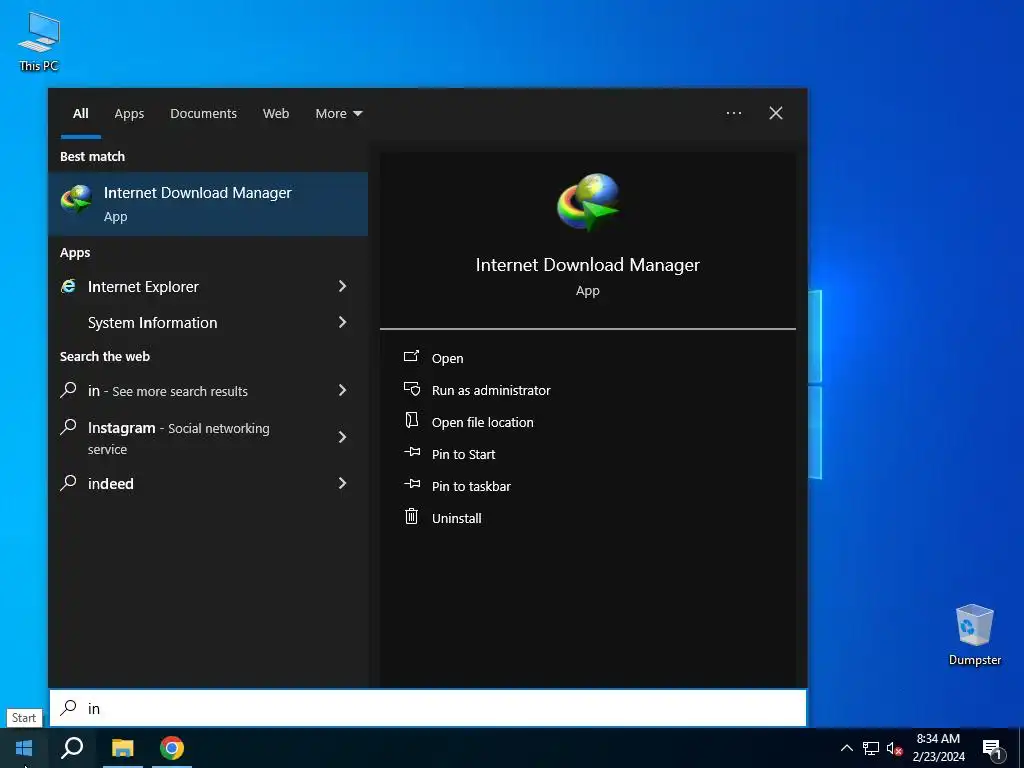Viewport: 1024px width, 768px height.
Task: Switch to the All tab
Action: [x=81, y=114]
